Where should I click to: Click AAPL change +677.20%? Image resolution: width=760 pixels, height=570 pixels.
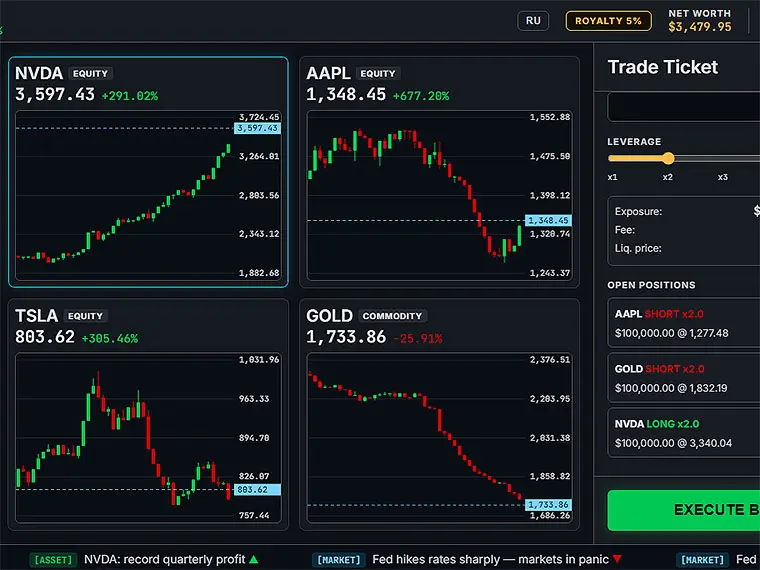click(421, 96)
